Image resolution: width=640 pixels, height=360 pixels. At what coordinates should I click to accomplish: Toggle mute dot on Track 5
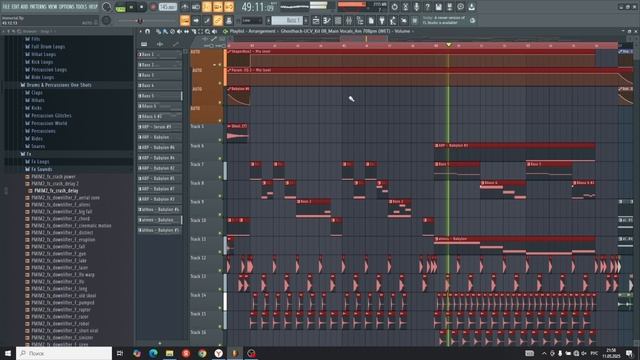point(220,140)
